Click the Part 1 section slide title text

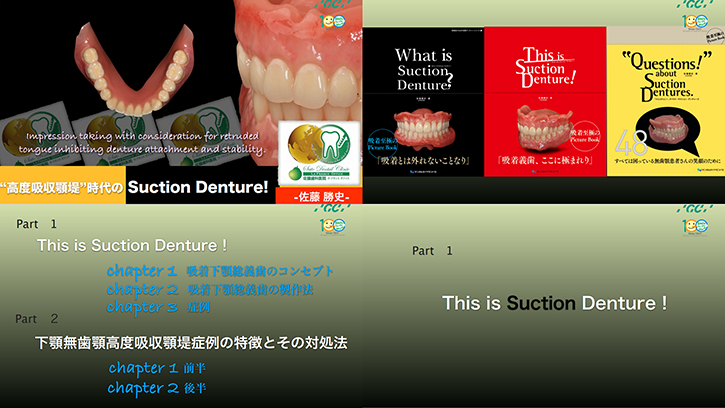554,303
